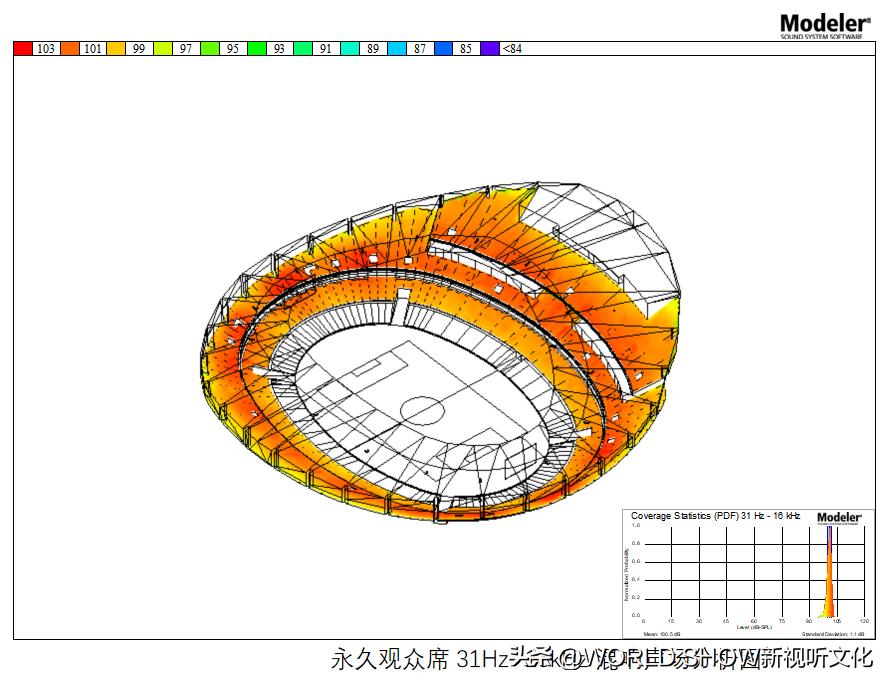Click the Modeler Sound System Software logo
This screenshot has width=893, height=688.
[x=825, y=26]
